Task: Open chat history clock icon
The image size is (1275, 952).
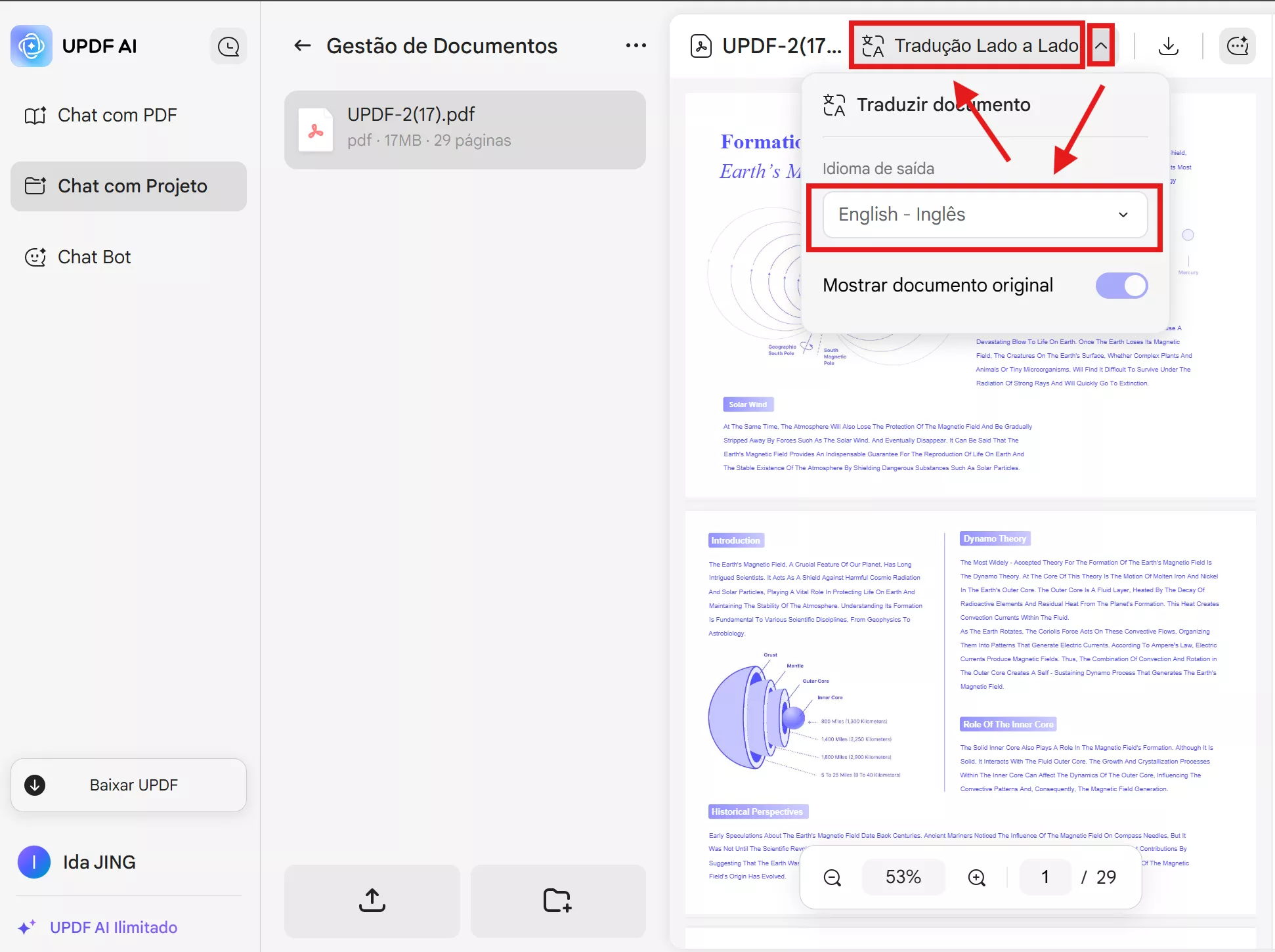Action: [x=228, y=46]
